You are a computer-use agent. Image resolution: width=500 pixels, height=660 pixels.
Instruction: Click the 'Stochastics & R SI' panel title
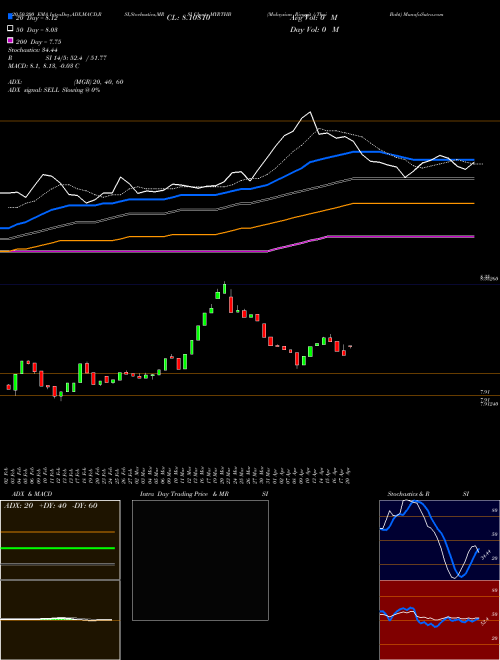tap(428, 494)
